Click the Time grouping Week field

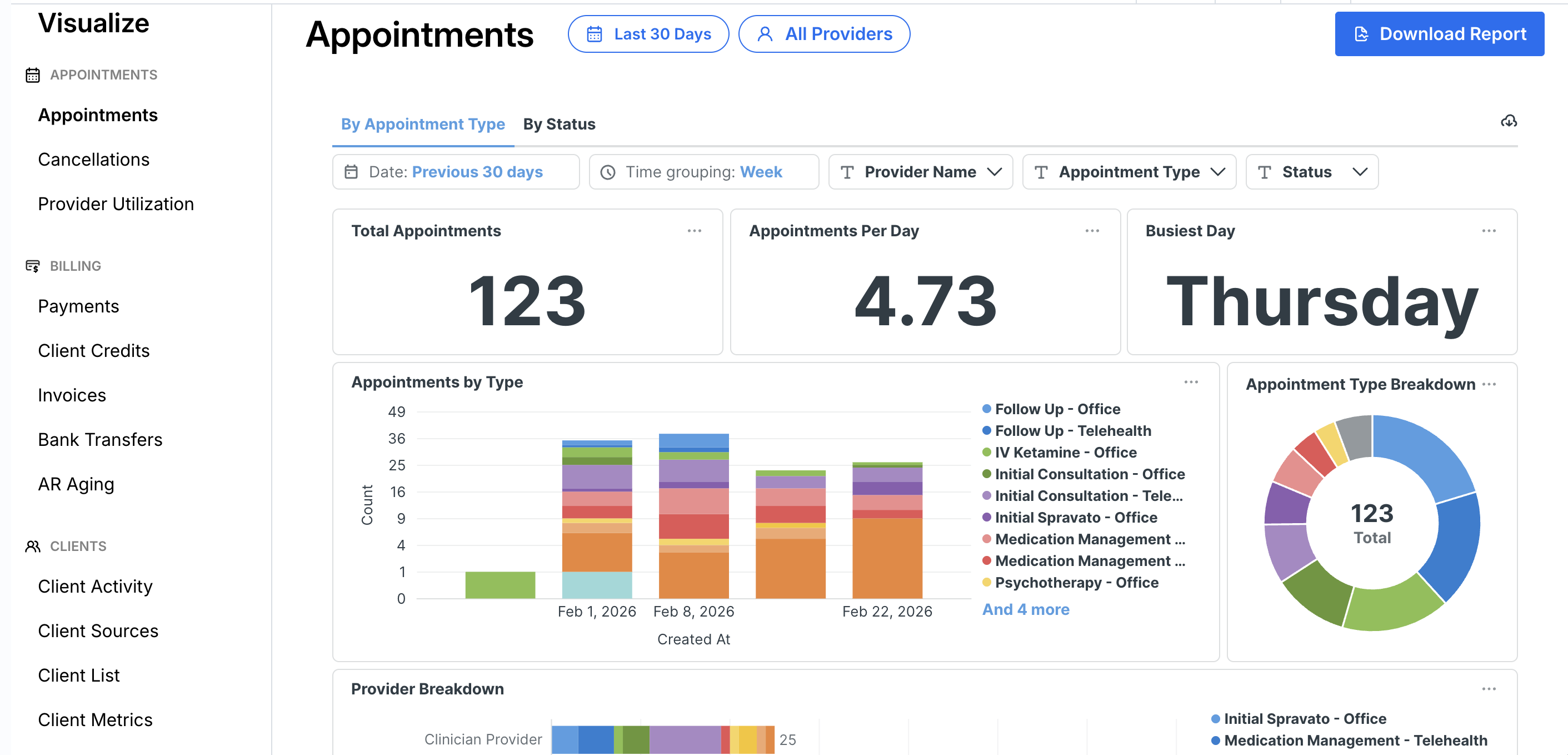pyautogui.click(x=703, y=172)
